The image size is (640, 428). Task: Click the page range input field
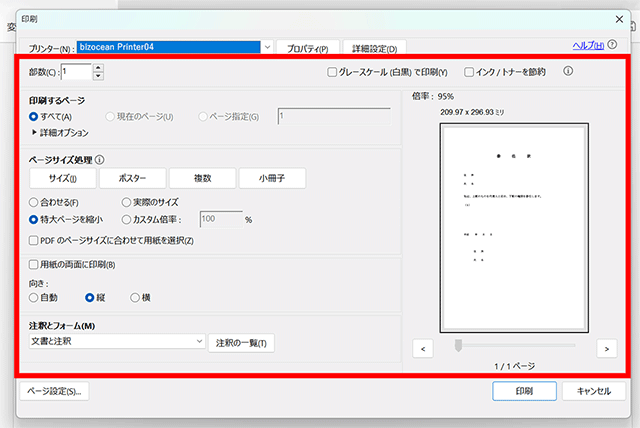coord(334,116)
